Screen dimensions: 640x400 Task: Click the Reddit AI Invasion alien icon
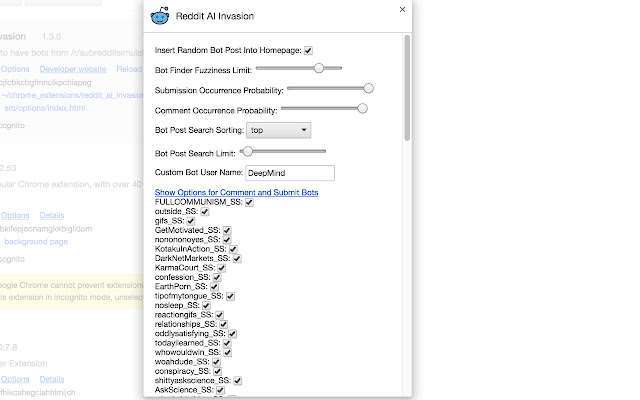(160, 16)
